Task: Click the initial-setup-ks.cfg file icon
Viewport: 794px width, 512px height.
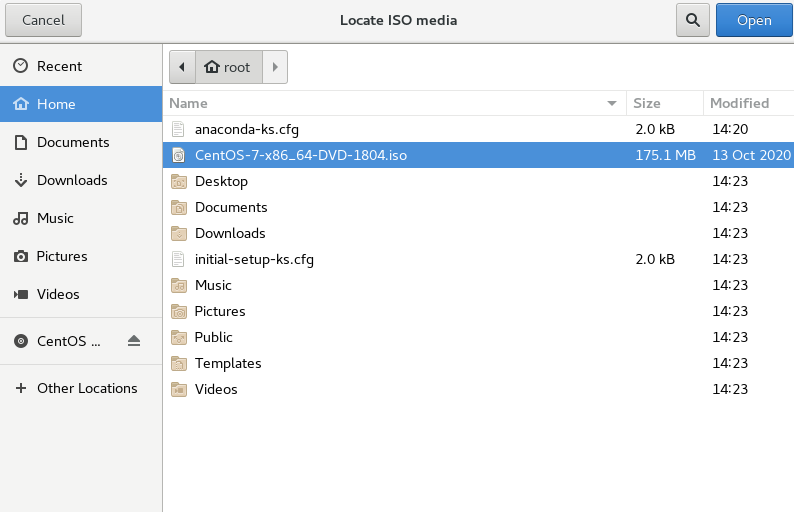Action: 178,259
